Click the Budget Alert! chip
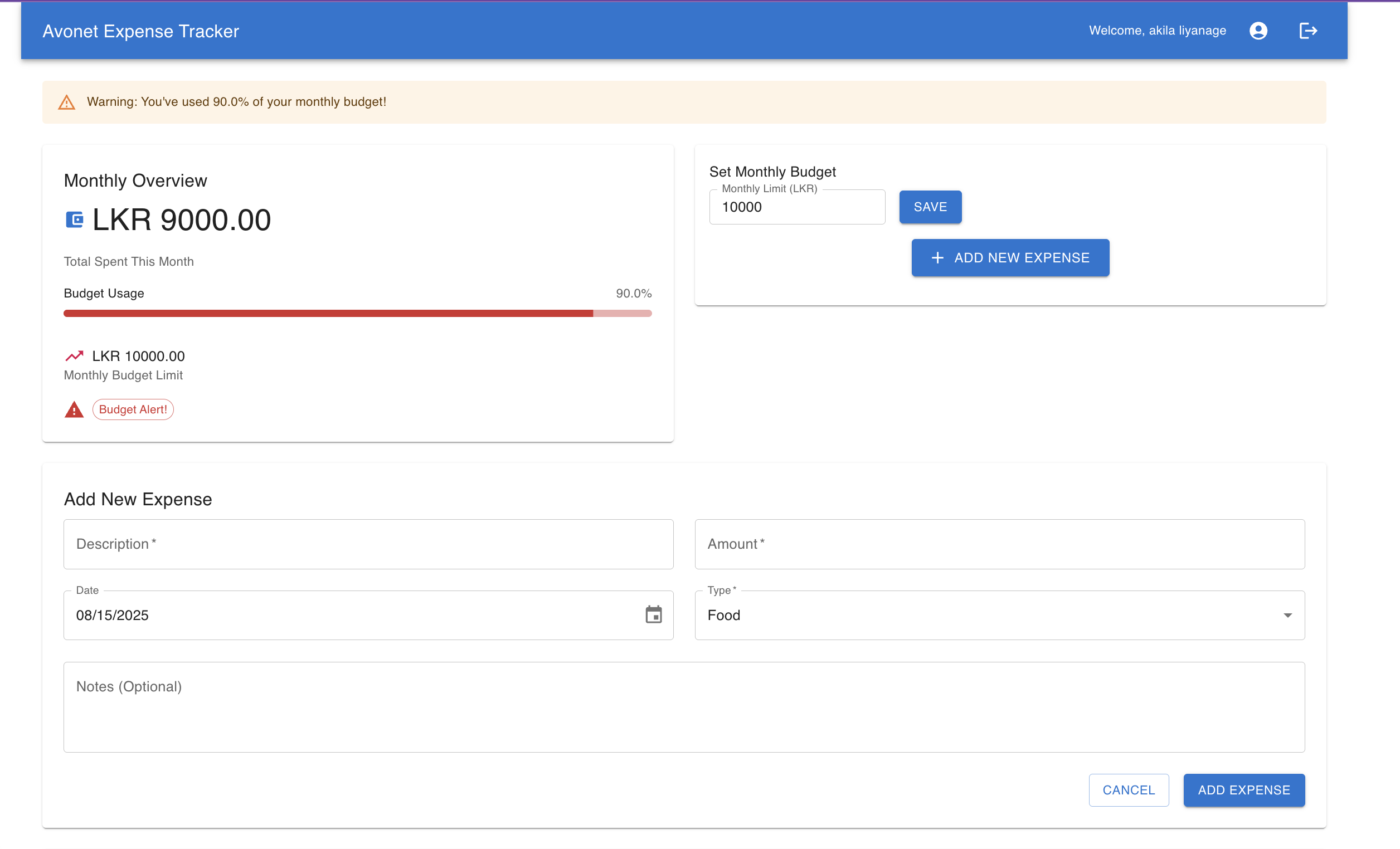Image resolution: width=1400 pixels, height=849 pixels. point(133,409)
